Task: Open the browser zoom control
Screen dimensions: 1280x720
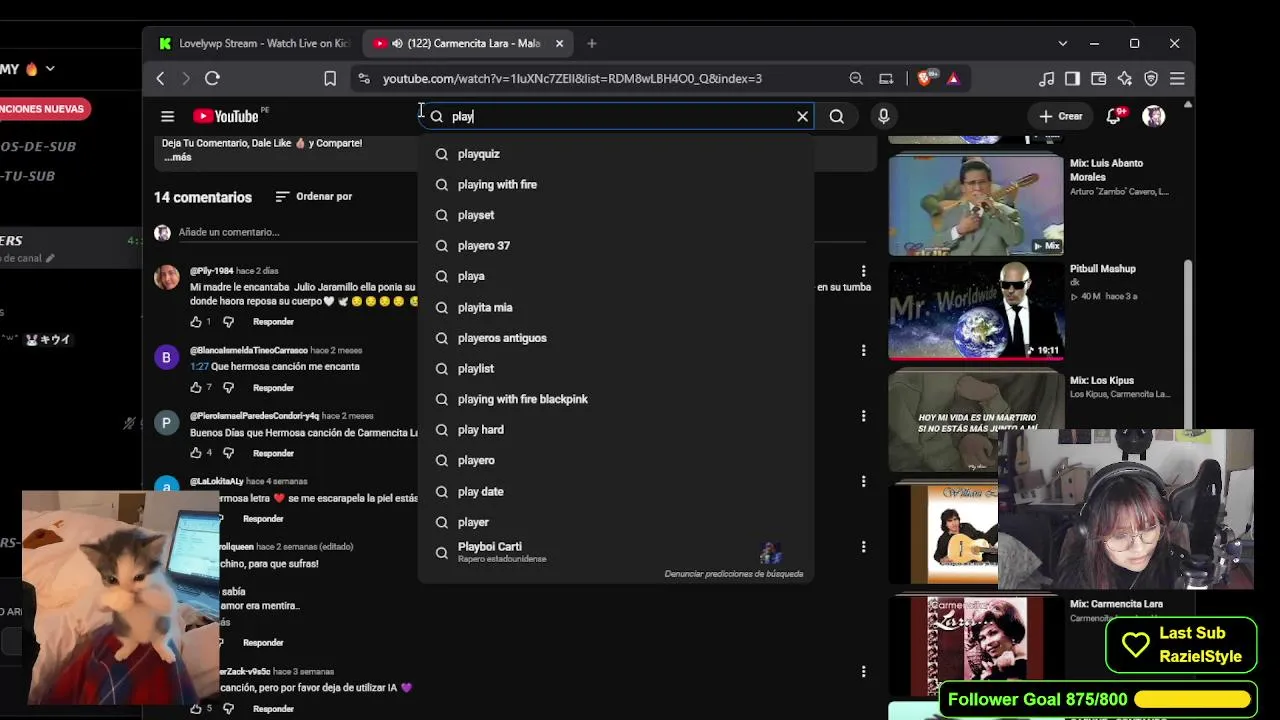Action: (x=856, y=78)
